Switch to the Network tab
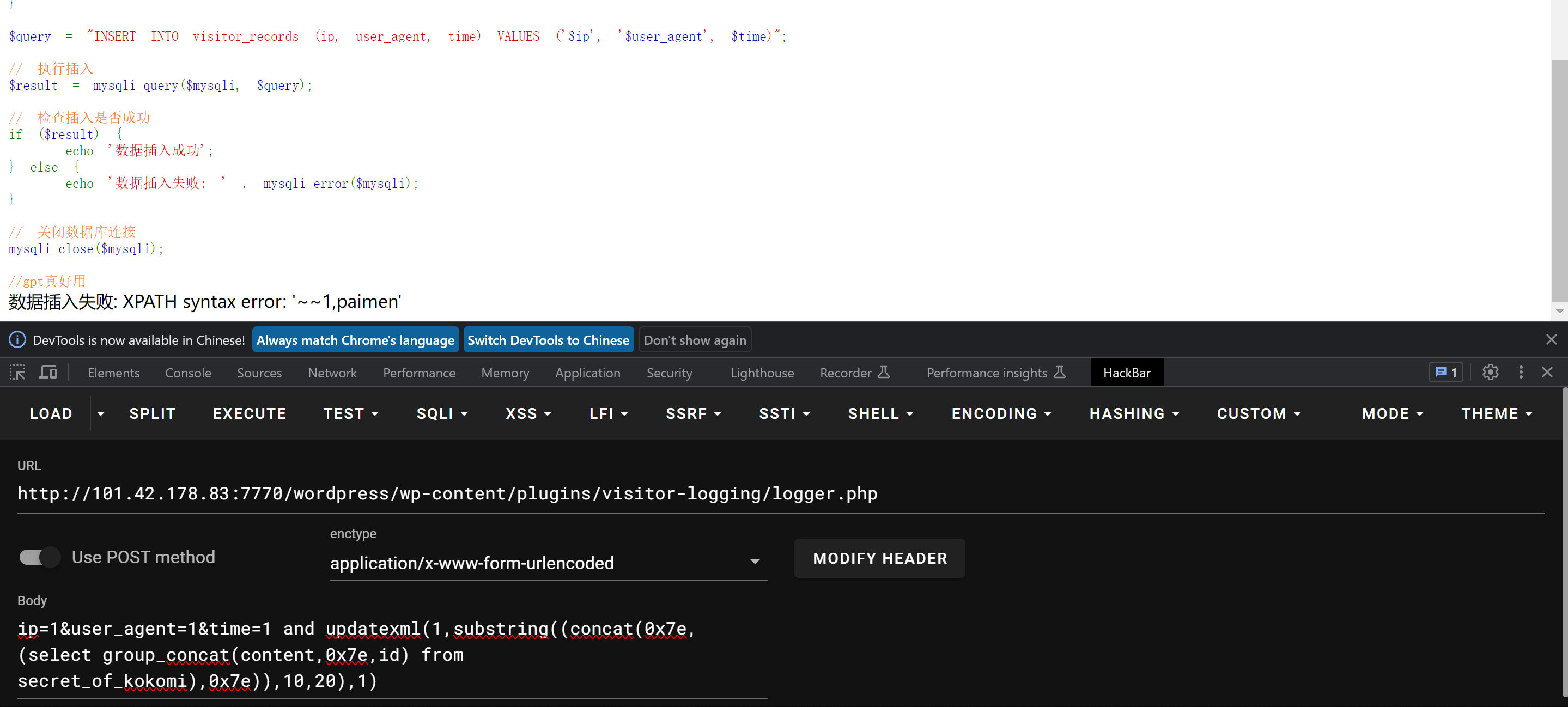 pos(332,373)
